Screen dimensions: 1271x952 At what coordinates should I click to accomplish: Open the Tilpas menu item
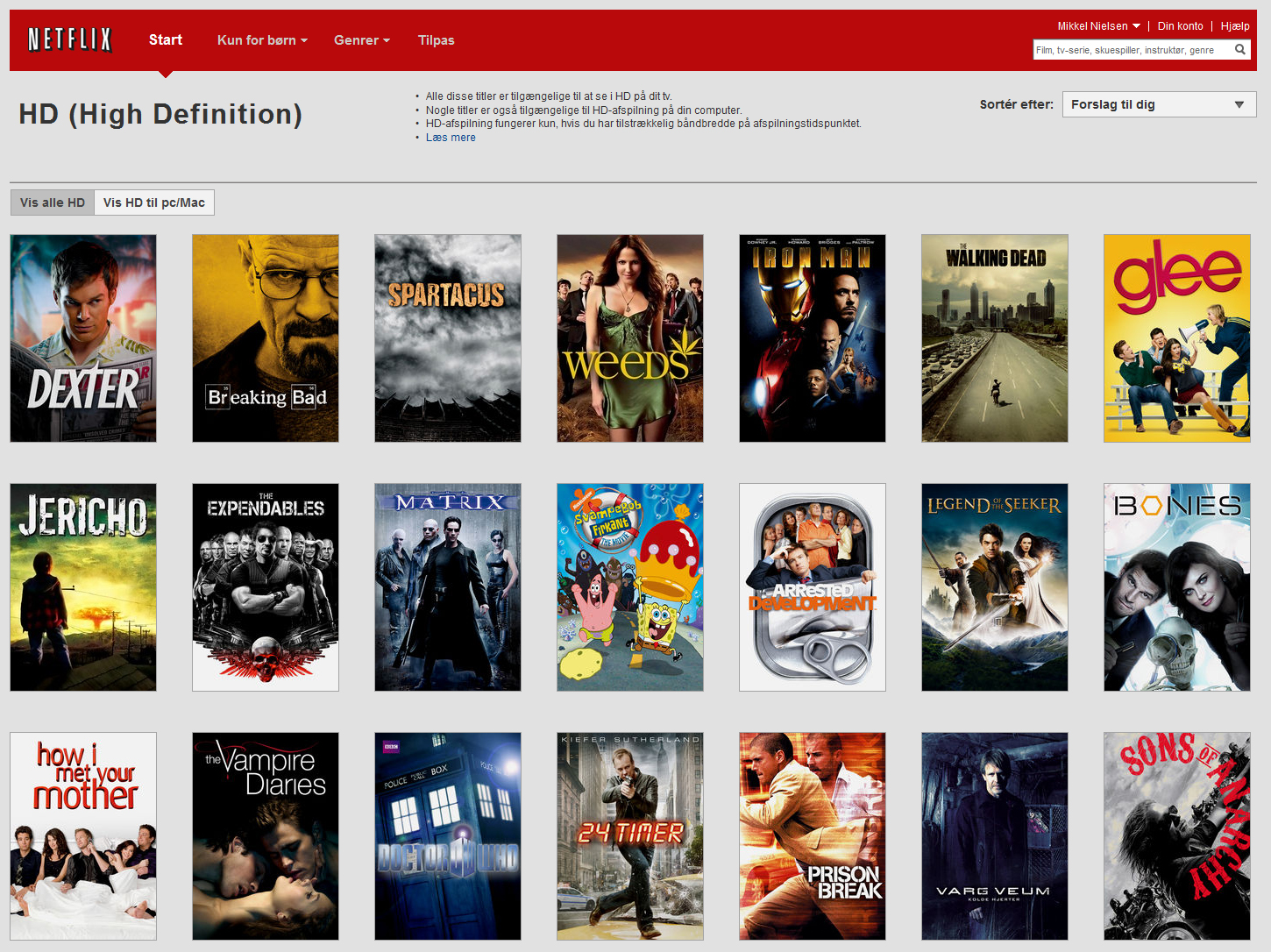(436, 40)
